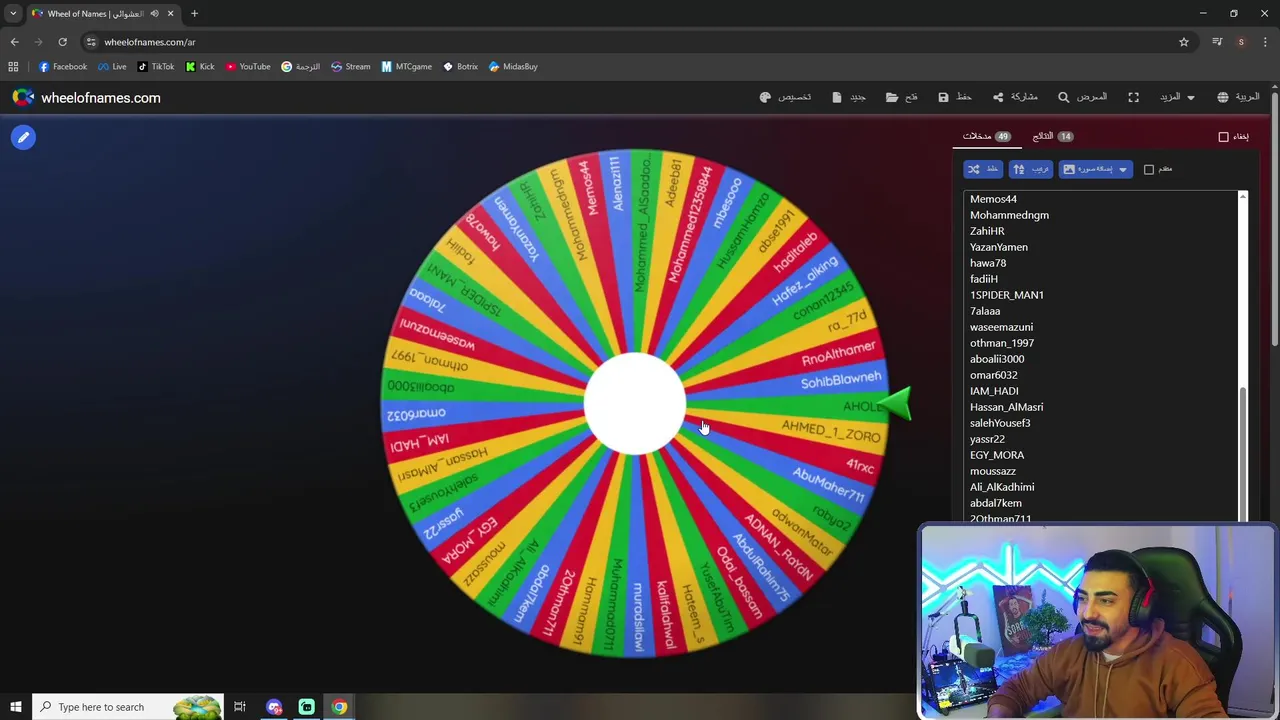1280x720 pixels.
Task: Enable the Advanced (متقدم) checkbox
Action: (x=1149, y=169)
